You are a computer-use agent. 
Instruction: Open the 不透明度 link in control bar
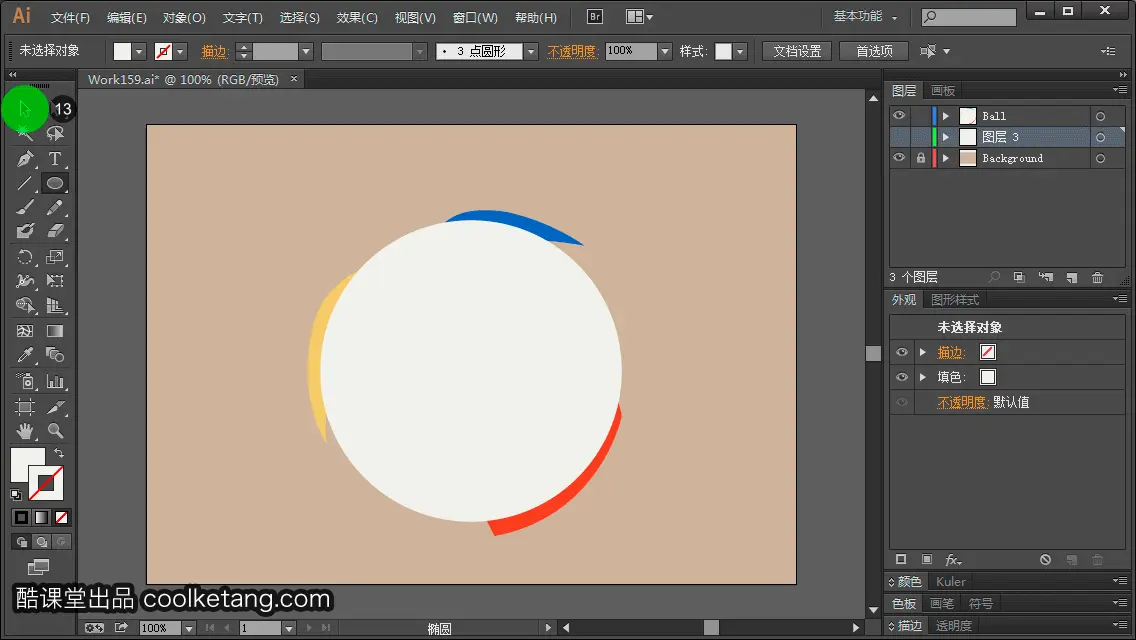tap(572, 51)
